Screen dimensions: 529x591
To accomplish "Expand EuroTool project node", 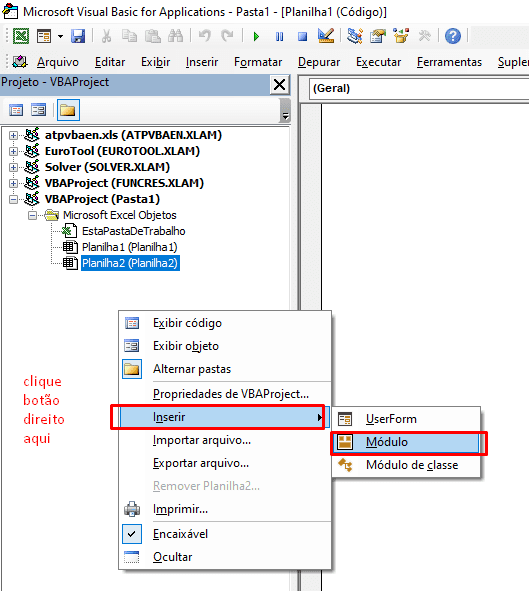I will (13, 152).
